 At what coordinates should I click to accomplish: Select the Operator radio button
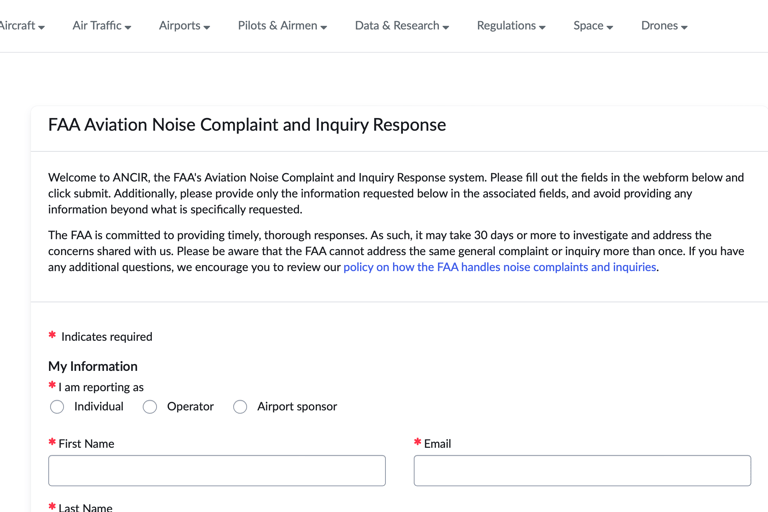tap(150, 407)
